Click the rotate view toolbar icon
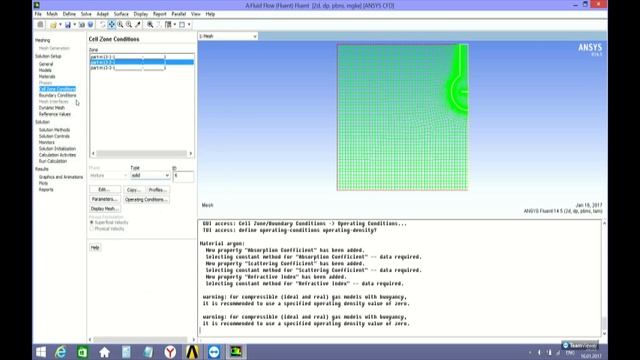Viewport: 640px width, 360px height. [x=102, y=25]
